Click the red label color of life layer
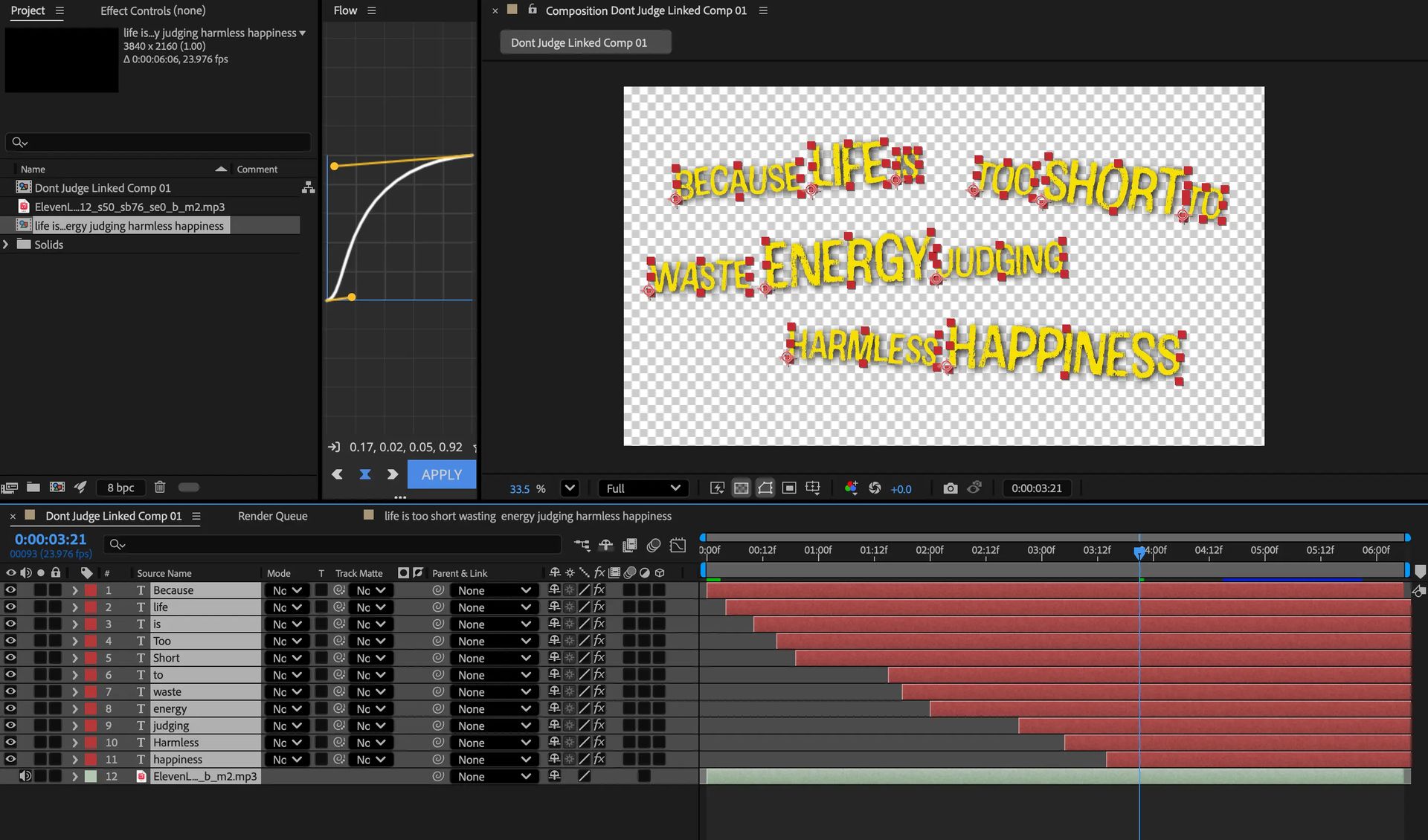 [x=91, y=607]
